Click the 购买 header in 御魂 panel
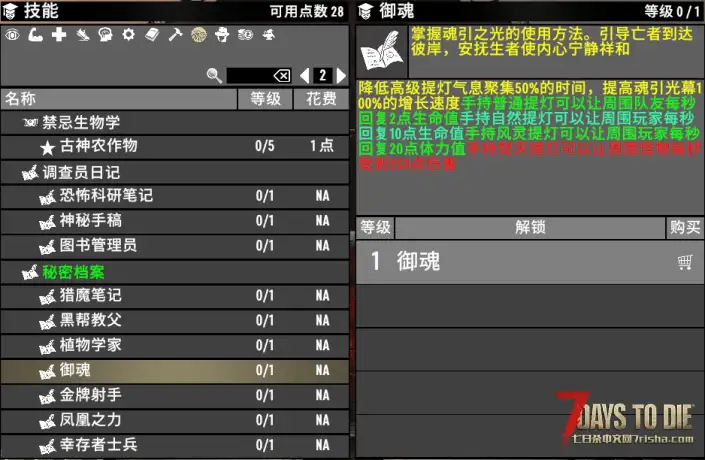The image size is (705, 460). pyautogui.click(x=685, y=228)
